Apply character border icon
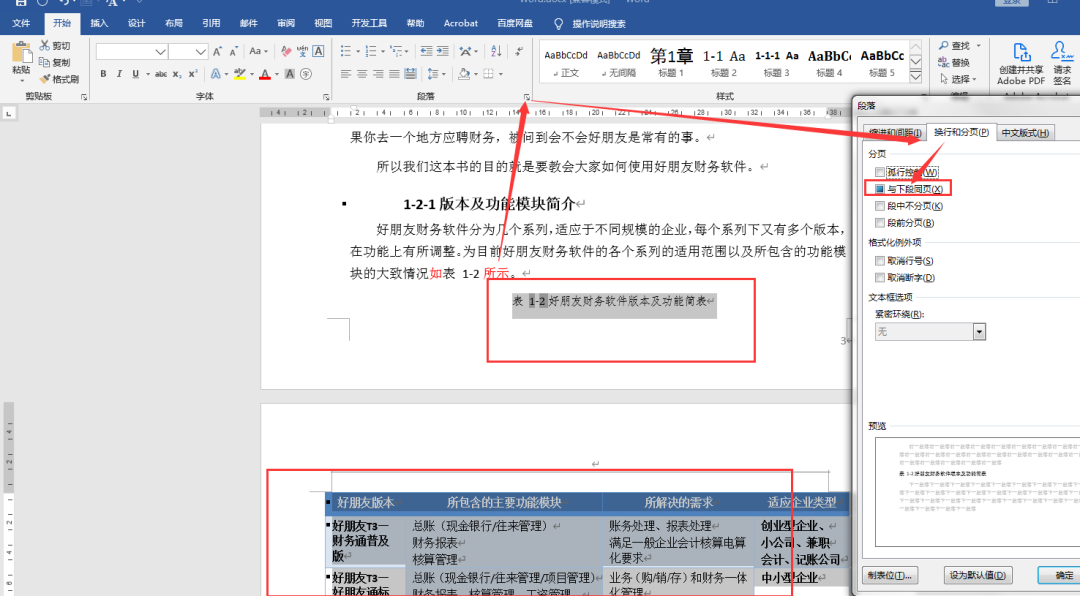1080x596 pixels. tap(318, 51)
